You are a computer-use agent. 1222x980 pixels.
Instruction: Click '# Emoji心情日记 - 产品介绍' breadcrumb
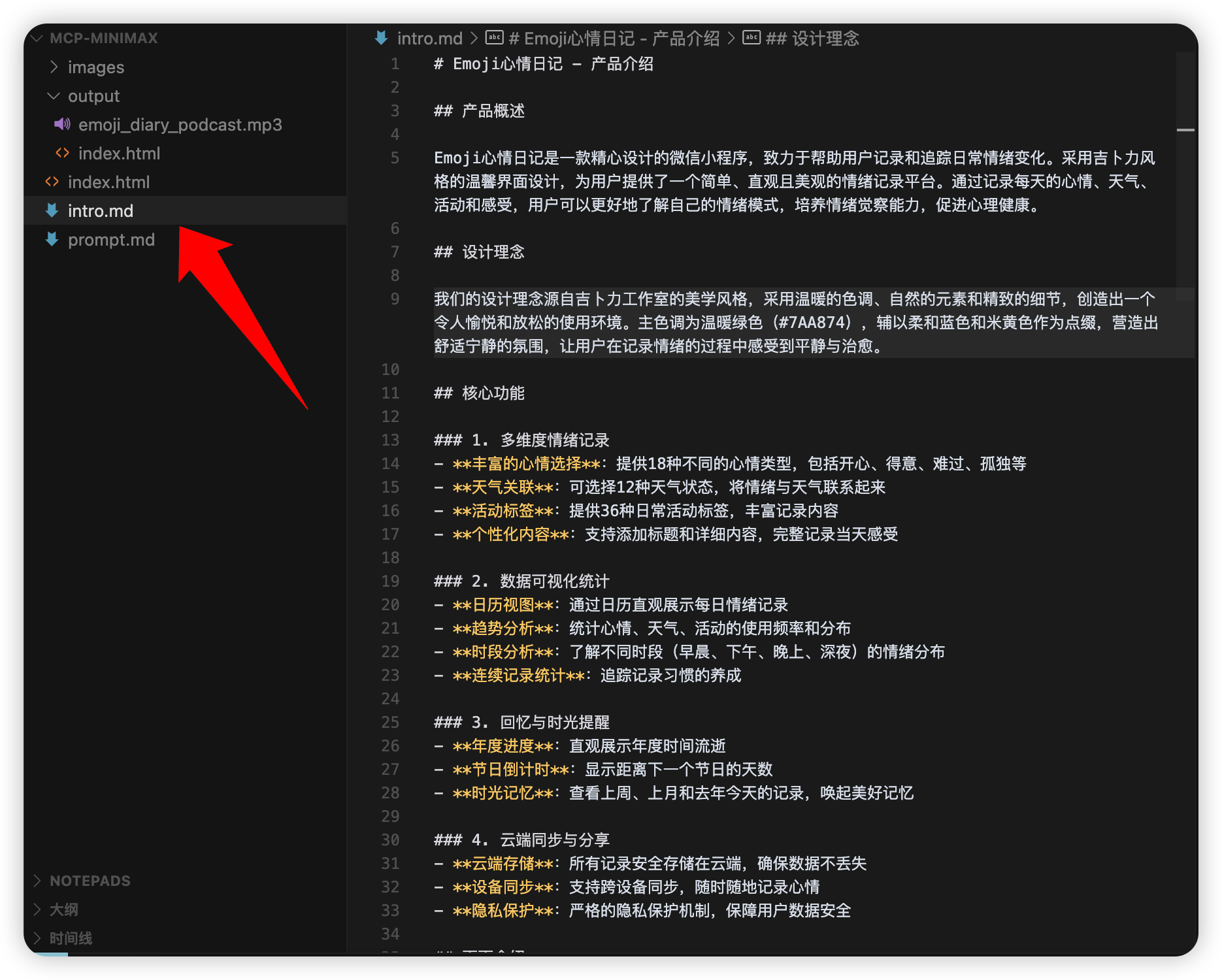point(614,38)
